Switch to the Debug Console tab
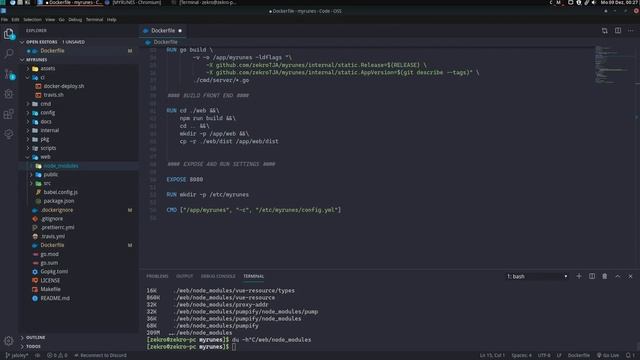Viewport: 640px width, 360px height. pyautogui.click(x=218, y=276)
